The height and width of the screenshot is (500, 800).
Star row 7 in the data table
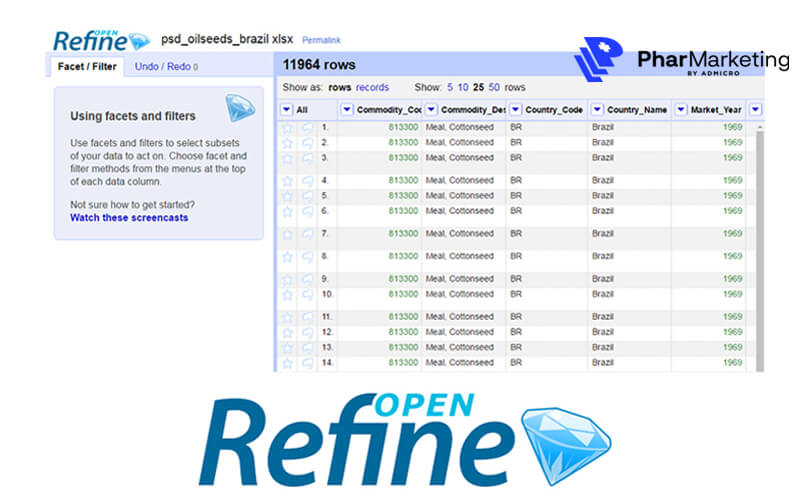[287, 234]
